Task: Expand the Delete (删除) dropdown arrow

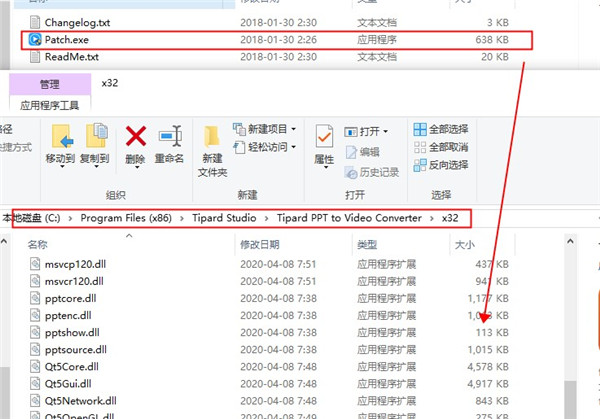Action: point(136,167)
